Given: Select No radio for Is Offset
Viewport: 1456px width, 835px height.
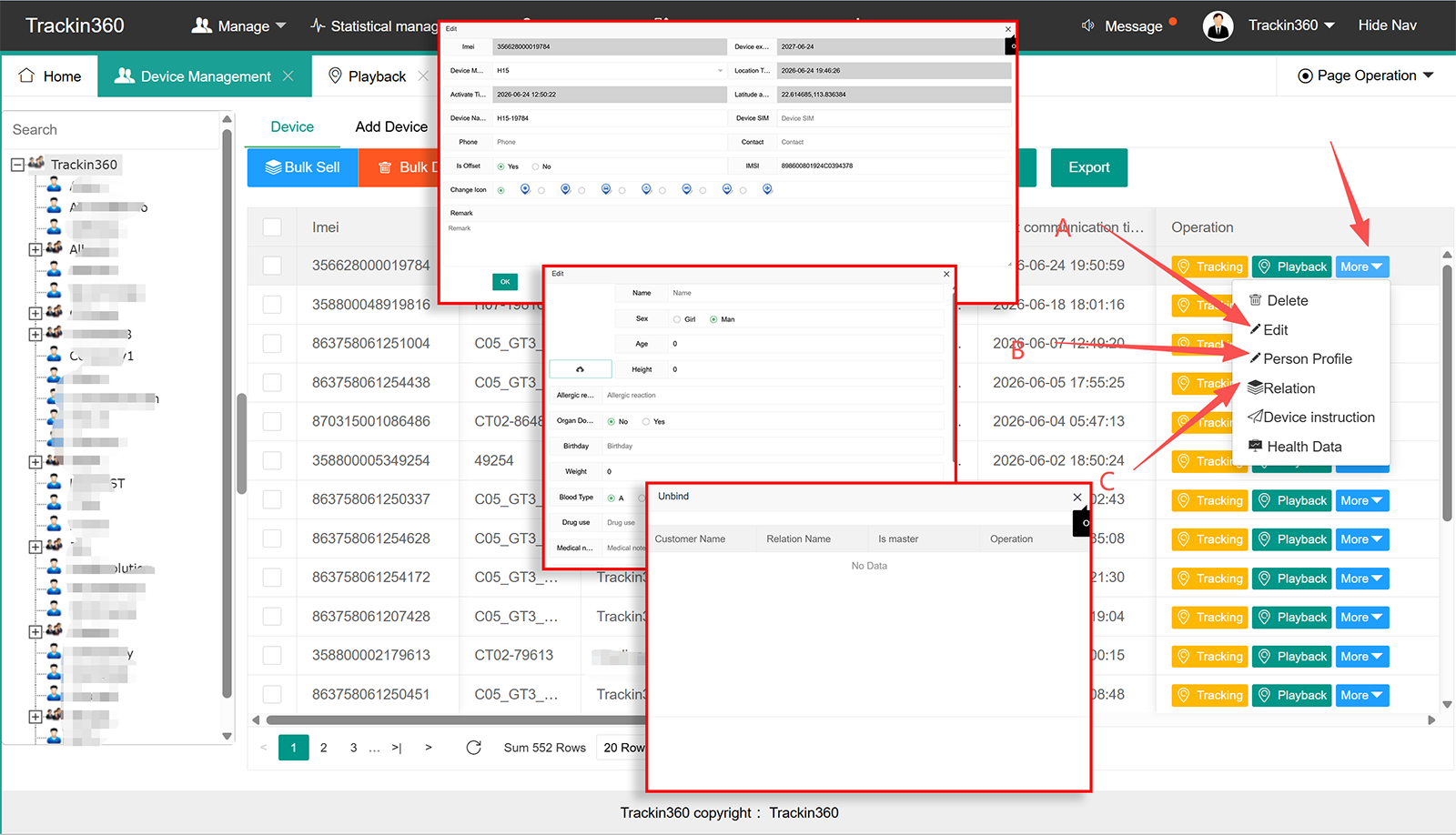Looking at the screenshot, I should pyautogui.click(x=535, y=166).
